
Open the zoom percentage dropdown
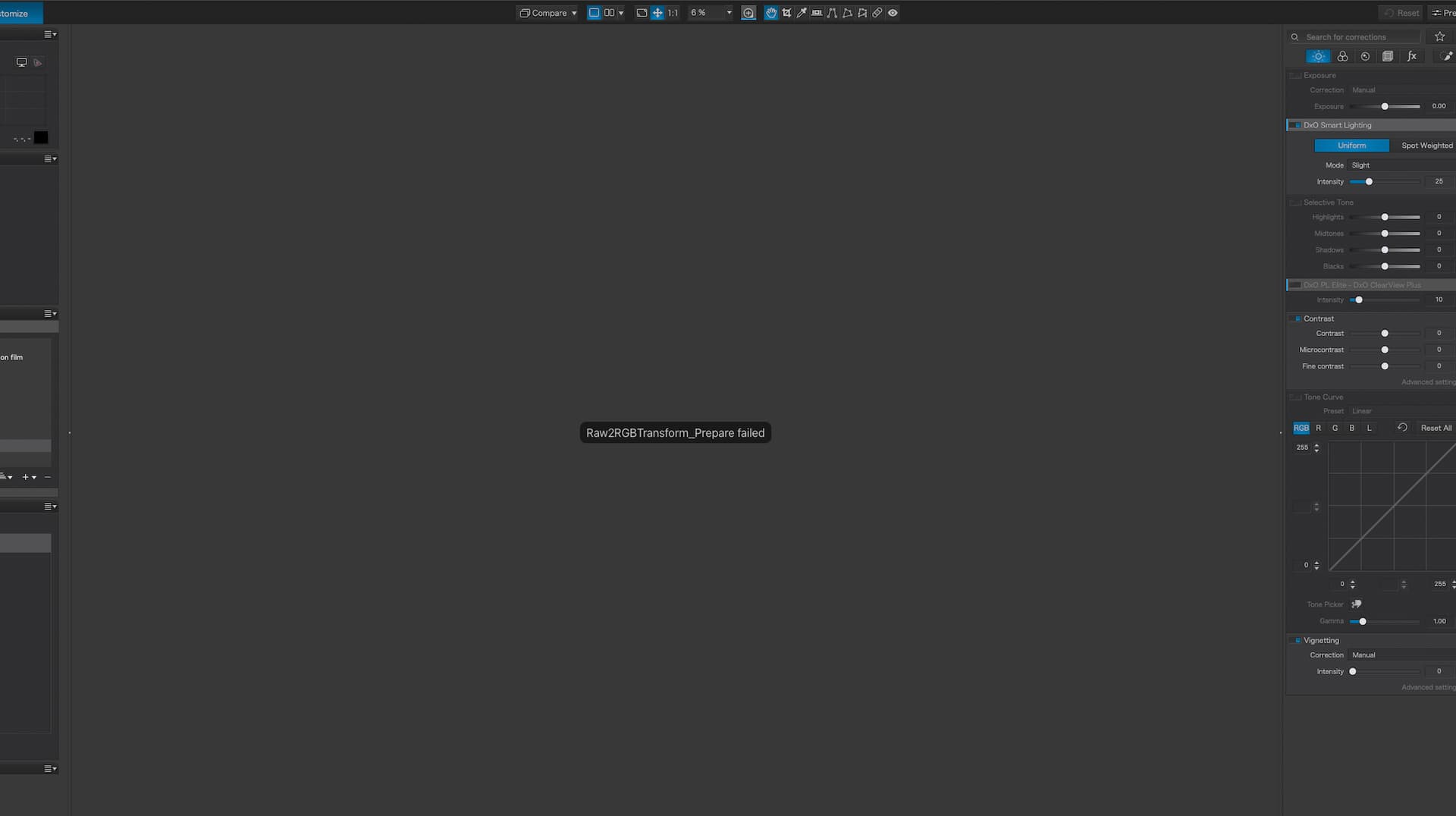729,13
